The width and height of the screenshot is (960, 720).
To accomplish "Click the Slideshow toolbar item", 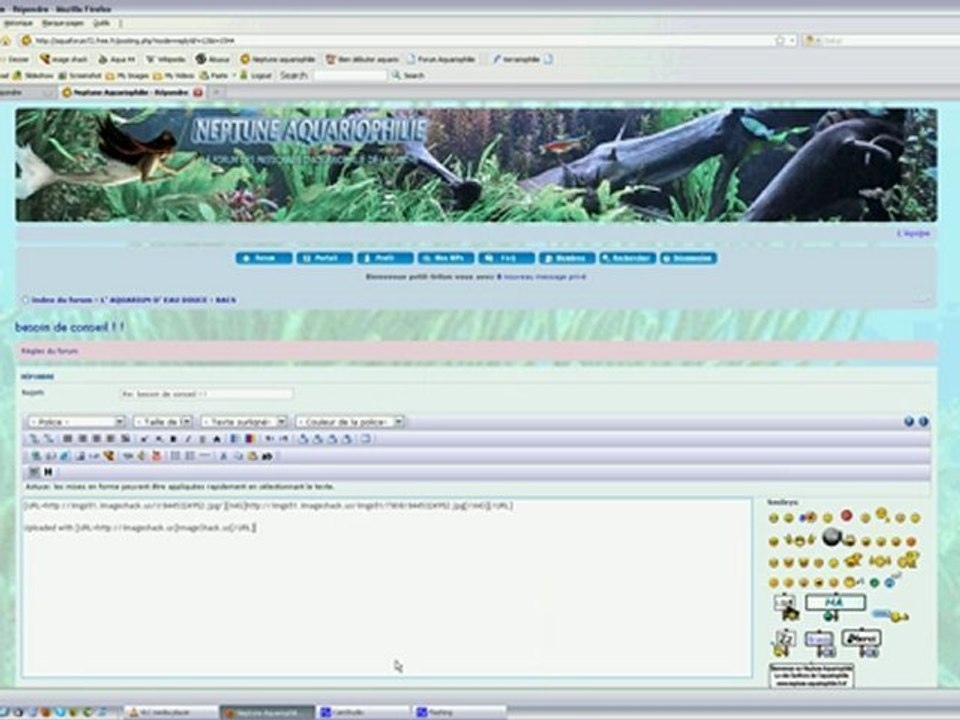I will point(34,75).
